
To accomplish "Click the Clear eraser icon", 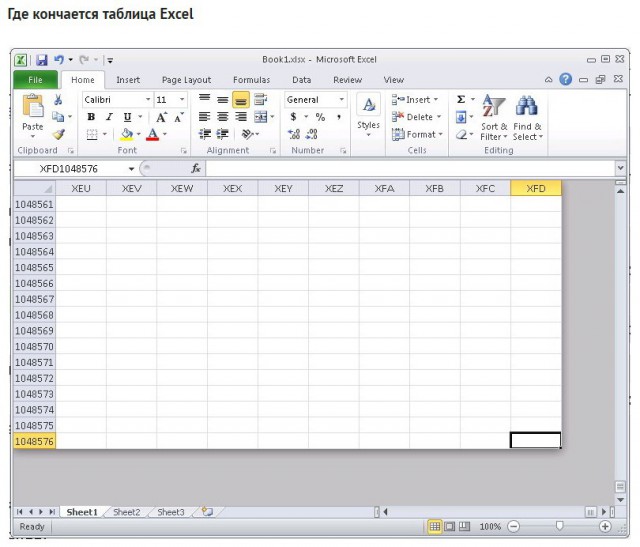I will click(x=461, y=134).
